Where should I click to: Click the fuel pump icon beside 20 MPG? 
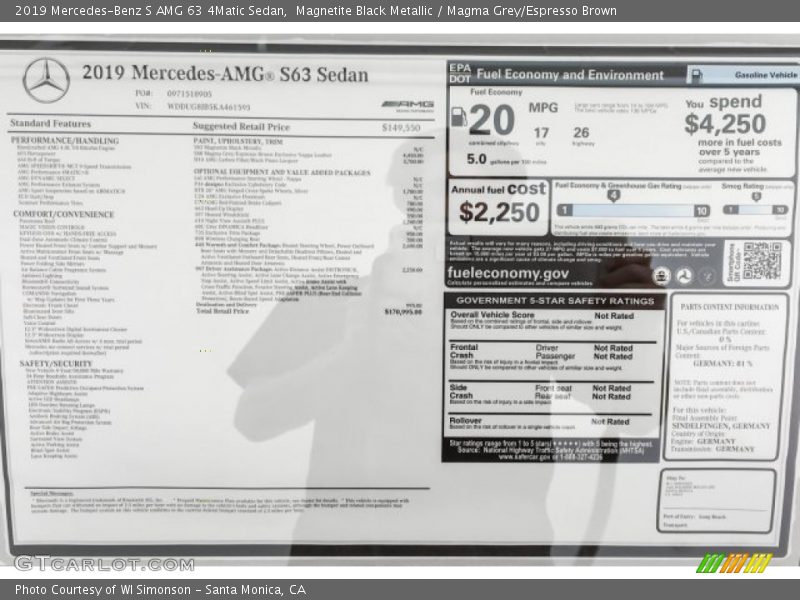pos(459,117)
